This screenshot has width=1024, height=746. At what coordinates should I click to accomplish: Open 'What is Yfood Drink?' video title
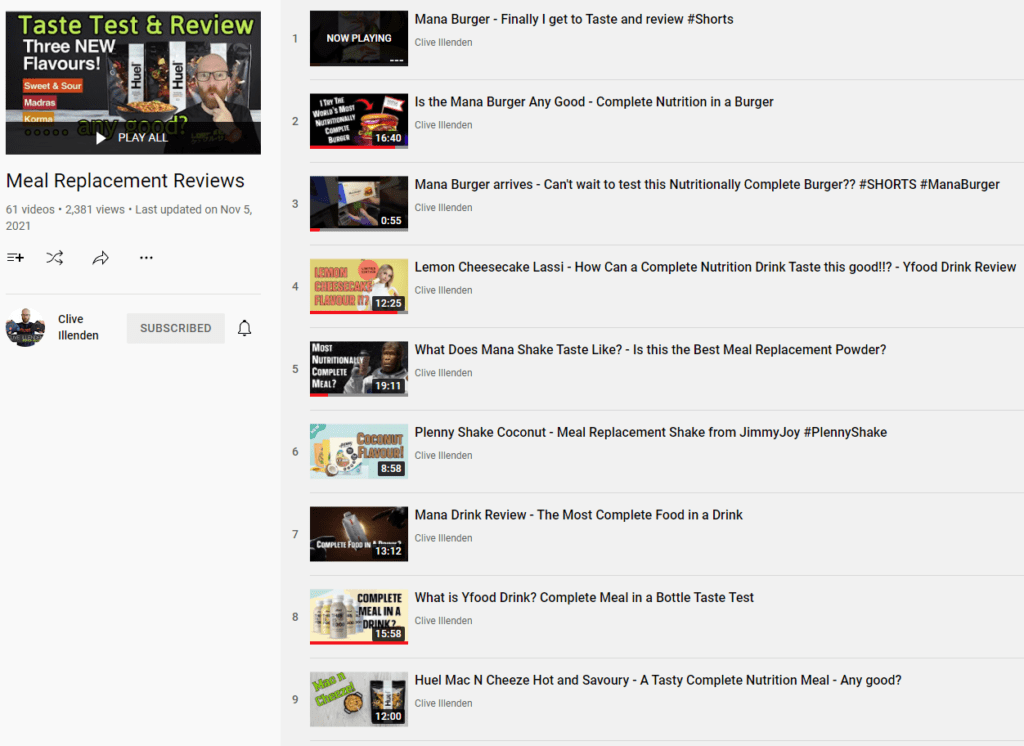(584, 598)
